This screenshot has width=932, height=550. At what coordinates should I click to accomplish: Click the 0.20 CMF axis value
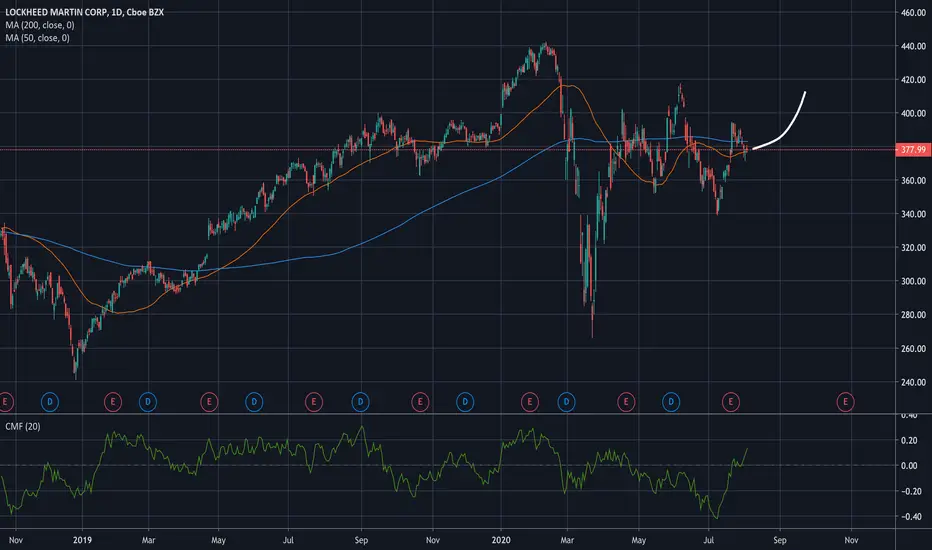[909, 441]
